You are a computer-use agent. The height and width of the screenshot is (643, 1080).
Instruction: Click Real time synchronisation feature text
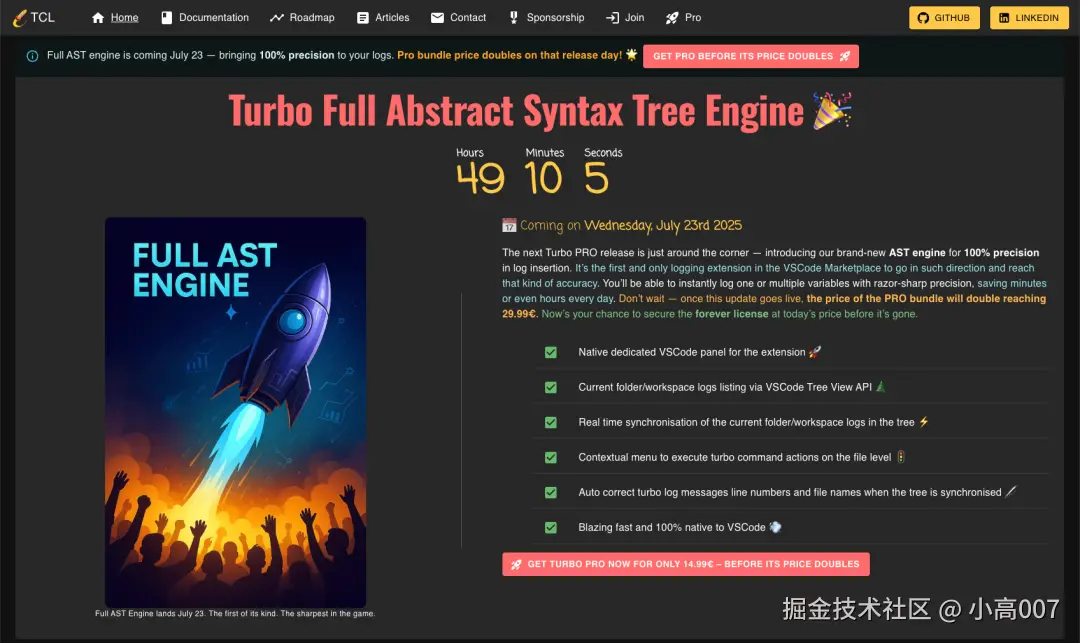(x=746, y=423)
